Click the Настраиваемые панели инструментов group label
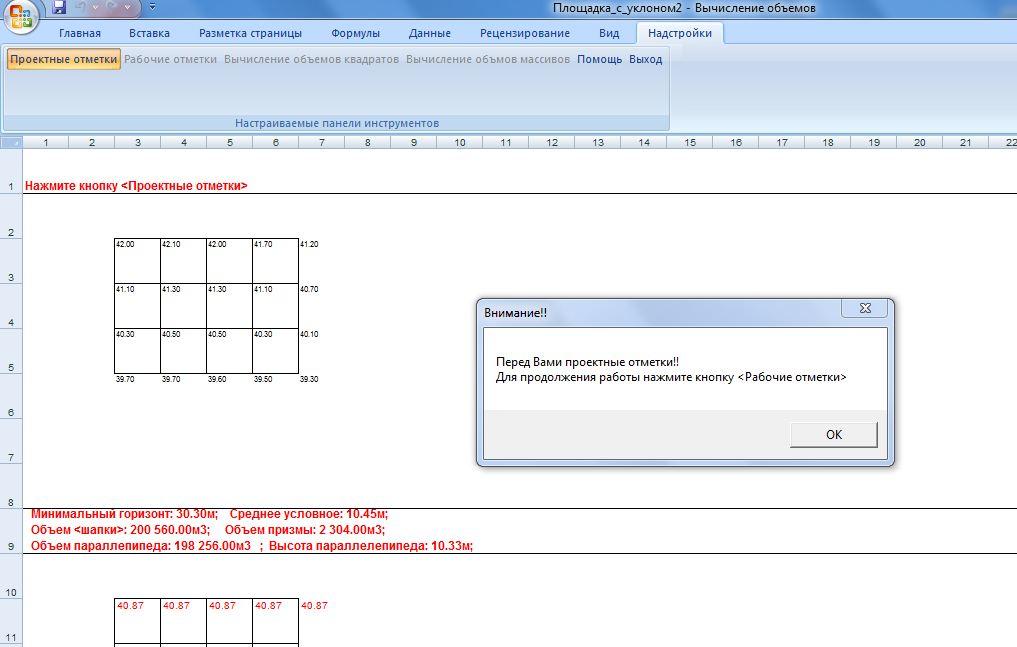This screenshot has width=1017, height=647. 337,123
